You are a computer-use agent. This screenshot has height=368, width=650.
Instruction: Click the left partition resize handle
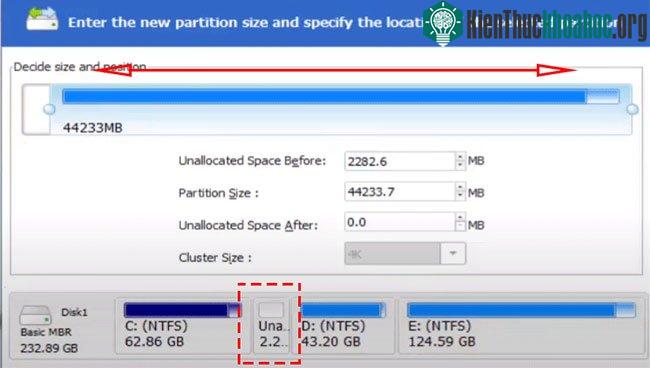pyautogui.click(x=49, y=109)
